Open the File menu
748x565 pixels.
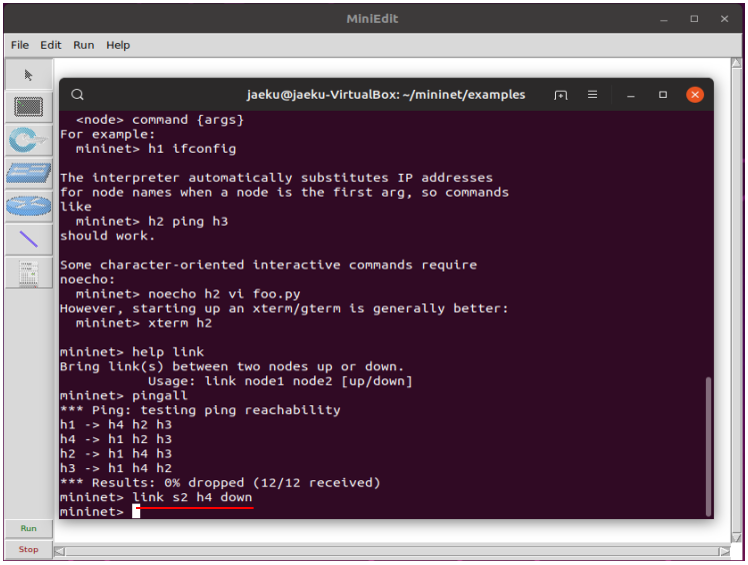coord(20,45)
